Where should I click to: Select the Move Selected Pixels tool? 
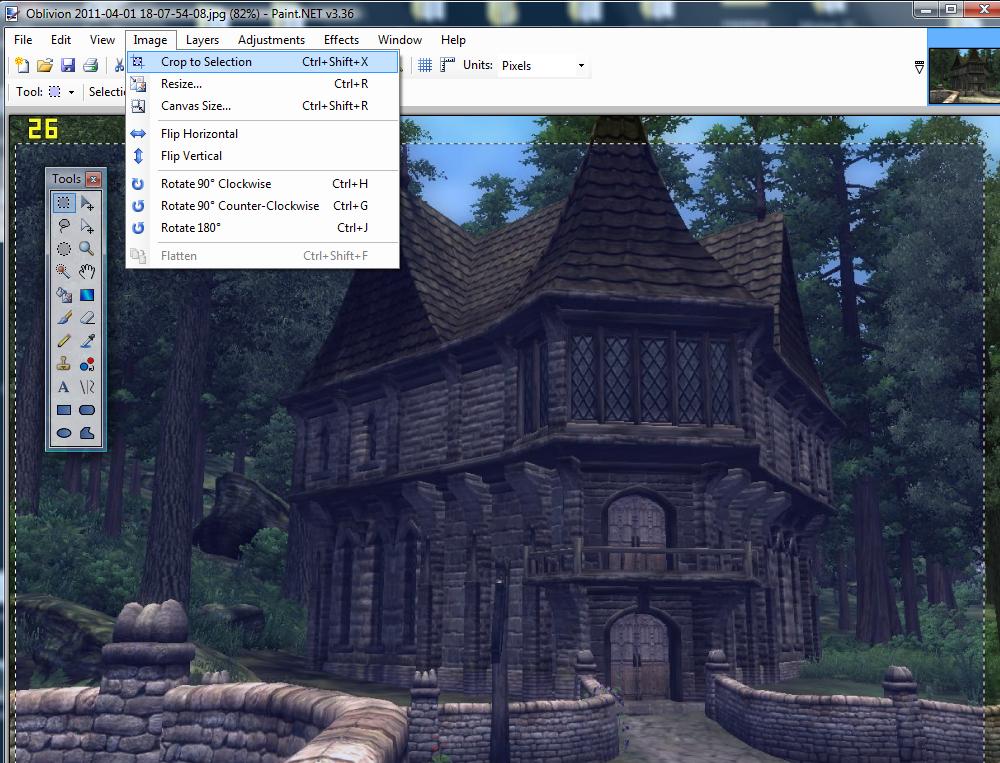tap(87, 203)
